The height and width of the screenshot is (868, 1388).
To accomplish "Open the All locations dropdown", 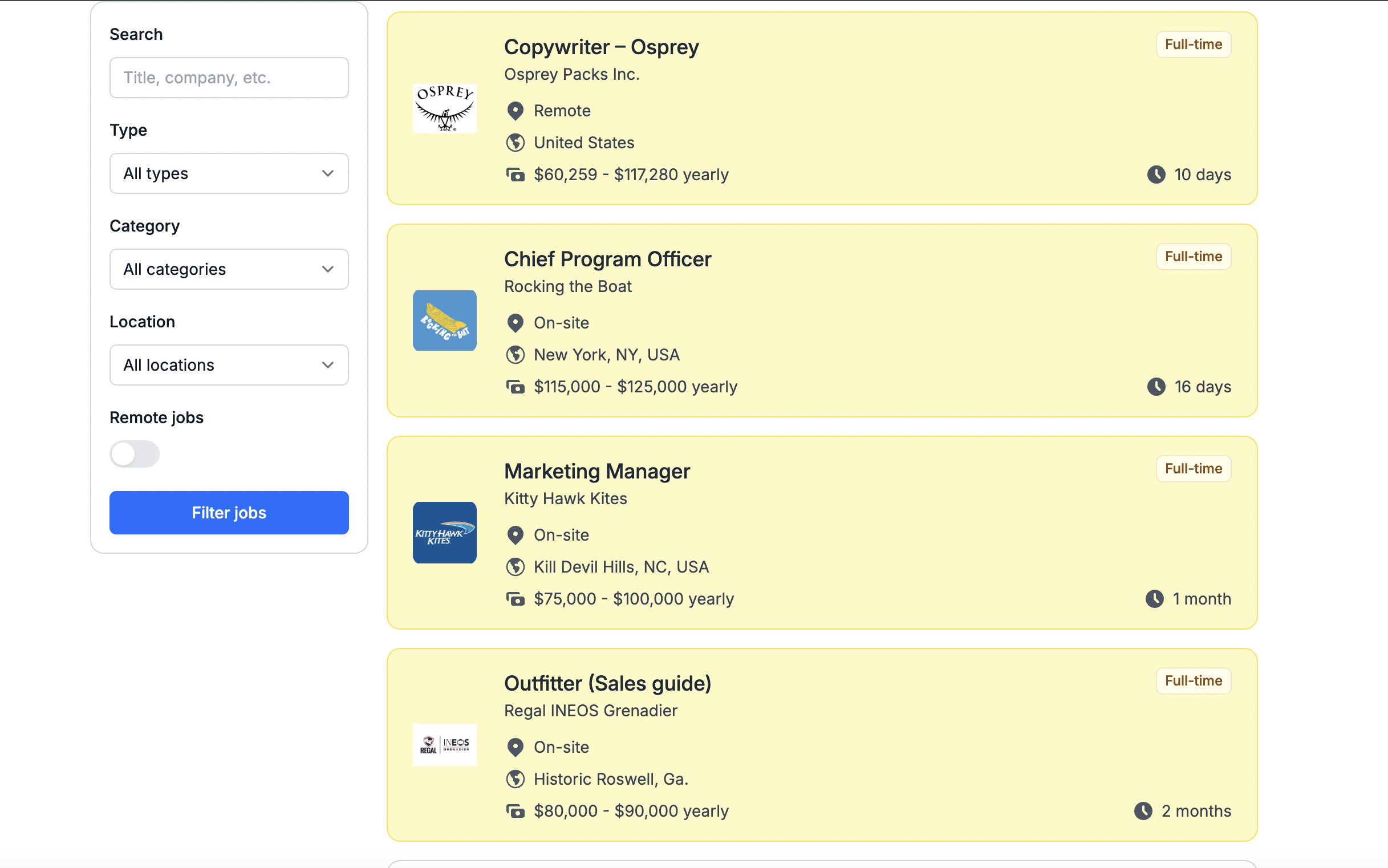I will [x=229, y=365].
